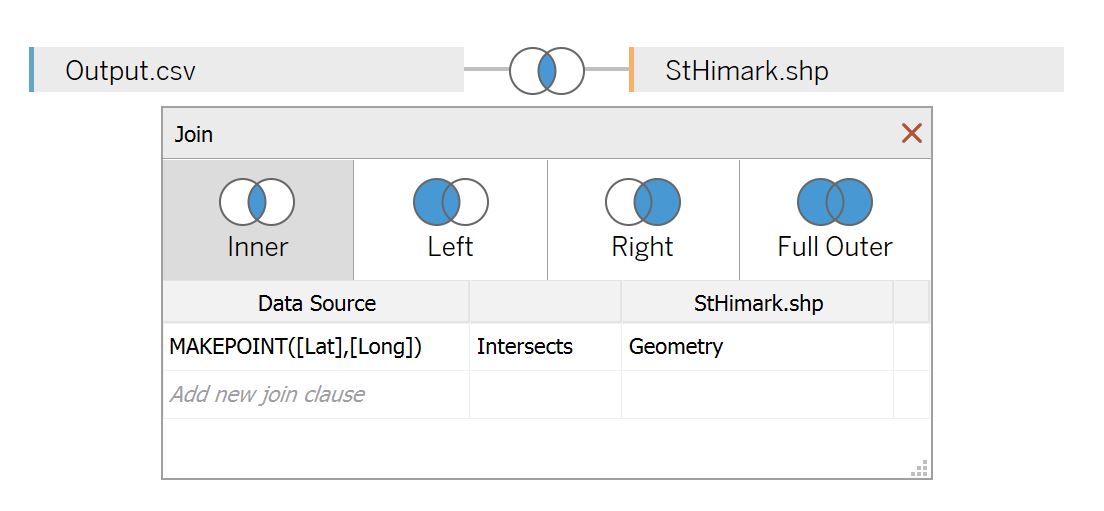Choose the Left join type label
The height and width of the screenshot is (511, 1104).
tap(451, 247)
